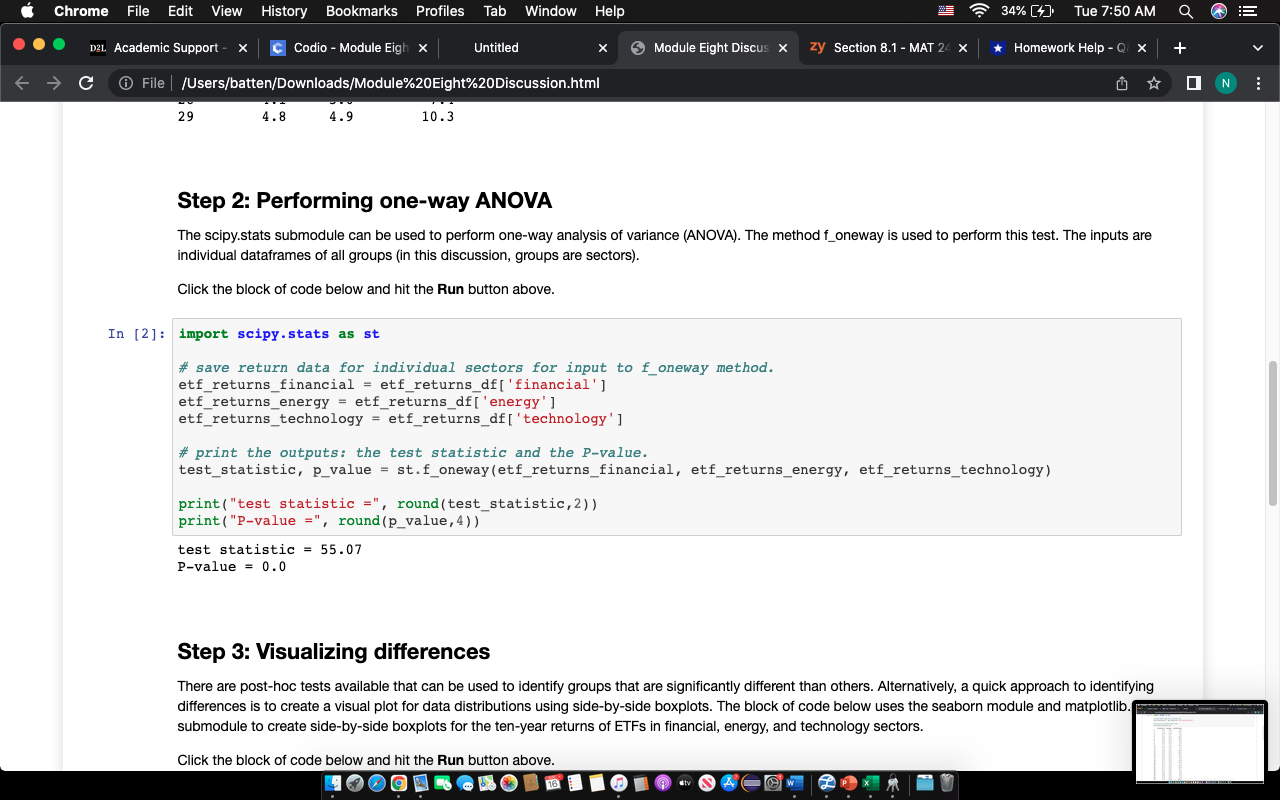Open Spotlight search
Screen dimensions: 1280x800
[x=1185, y=11]
